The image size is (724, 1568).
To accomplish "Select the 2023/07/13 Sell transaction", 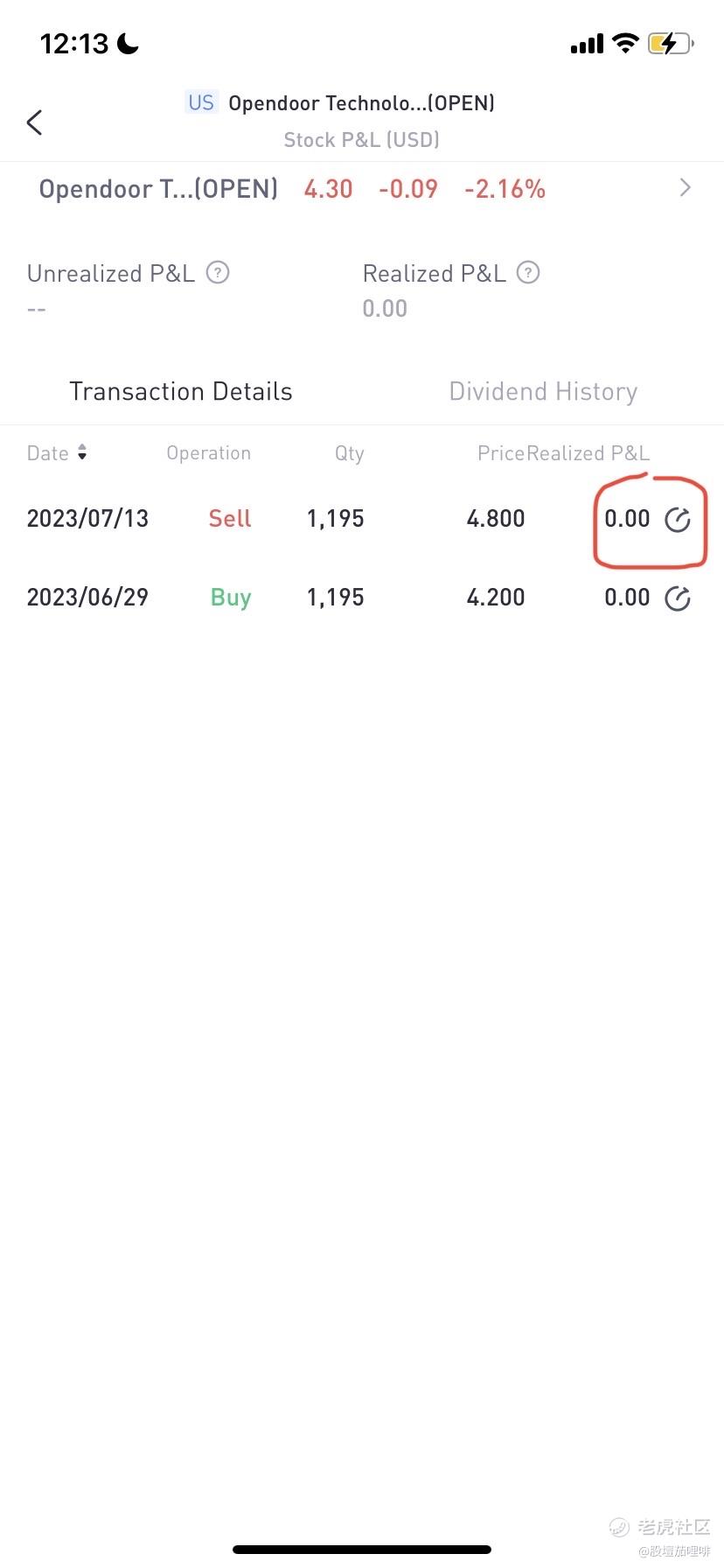I will coord(362,519).
